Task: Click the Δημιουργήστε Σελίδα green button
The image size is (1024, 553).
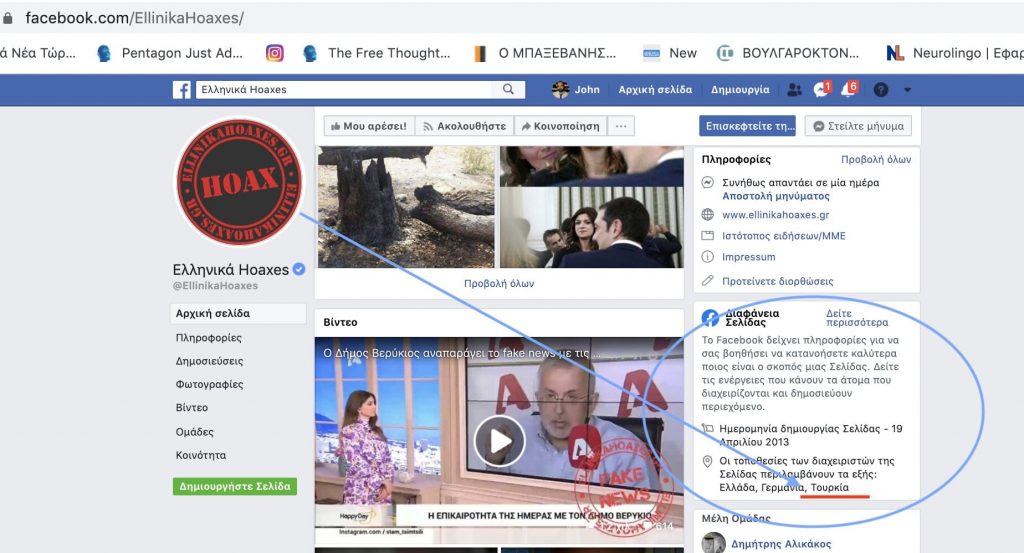Action: click(234, 487)
